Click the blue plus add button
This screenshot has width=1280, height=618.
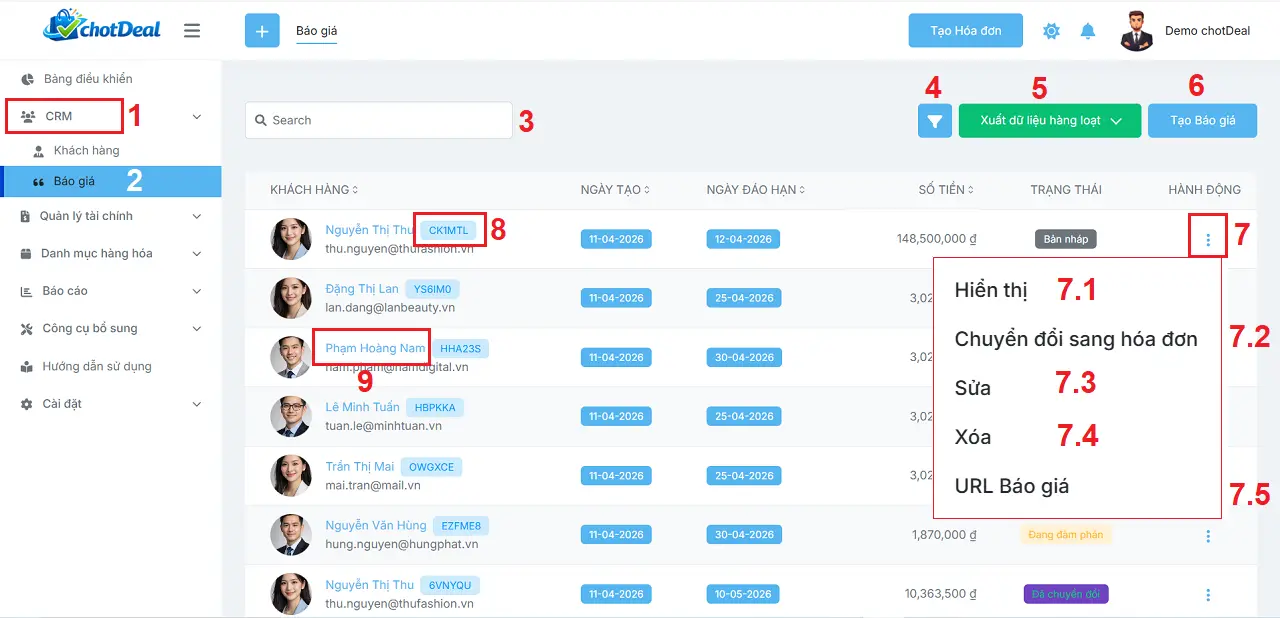click(x=262, y=31)
